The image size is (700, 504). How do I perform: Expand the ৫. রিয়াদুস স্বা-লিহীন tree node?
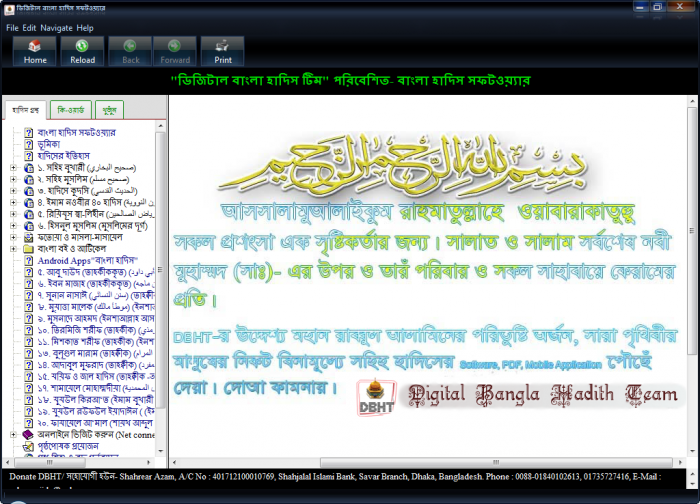coord(13,214)
